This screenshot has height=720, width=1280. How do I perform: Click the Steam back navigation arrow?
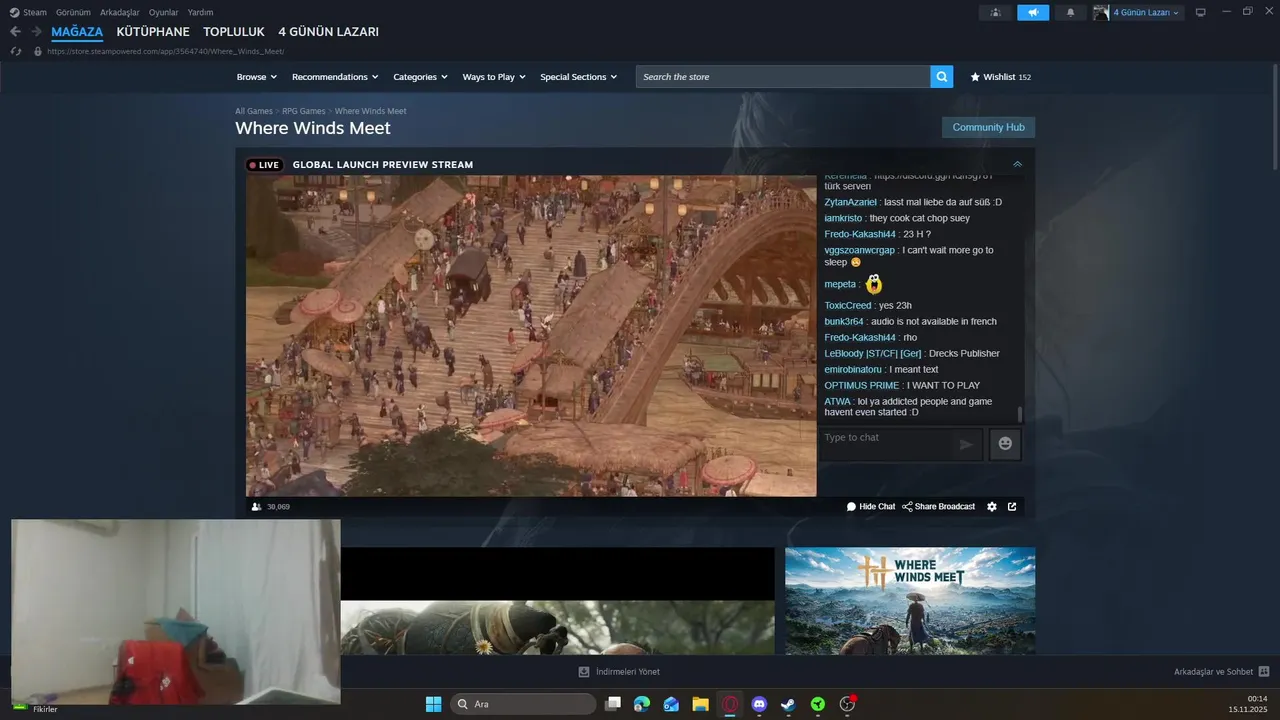(15, 32)
